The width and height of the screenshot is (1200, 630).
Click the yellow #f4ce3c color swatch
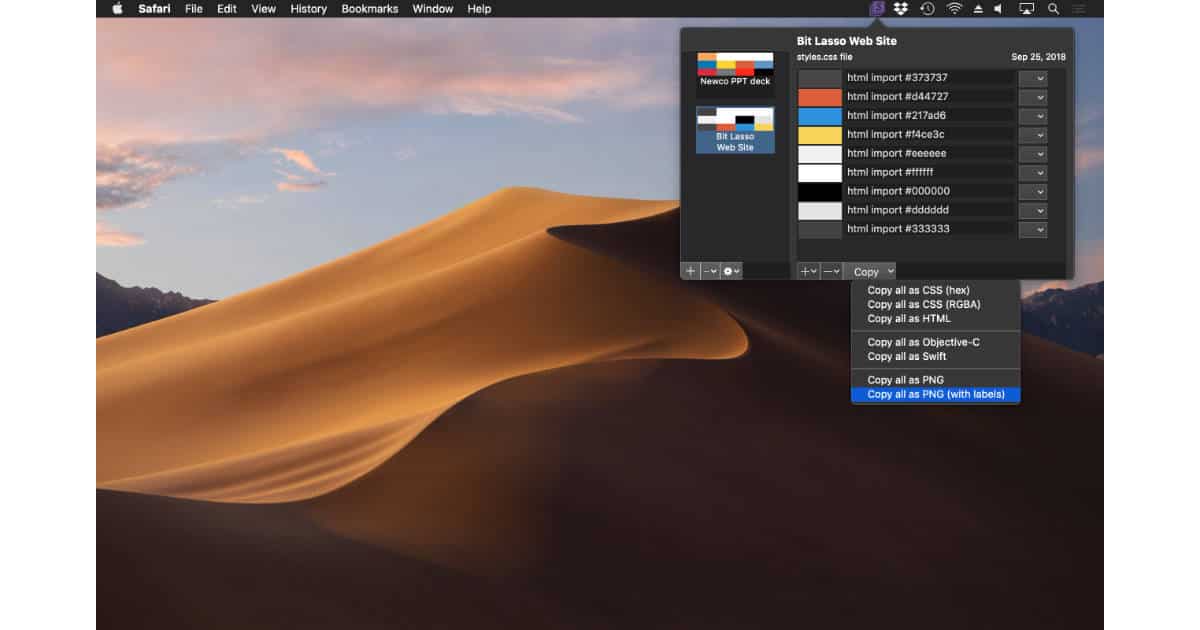820,135
